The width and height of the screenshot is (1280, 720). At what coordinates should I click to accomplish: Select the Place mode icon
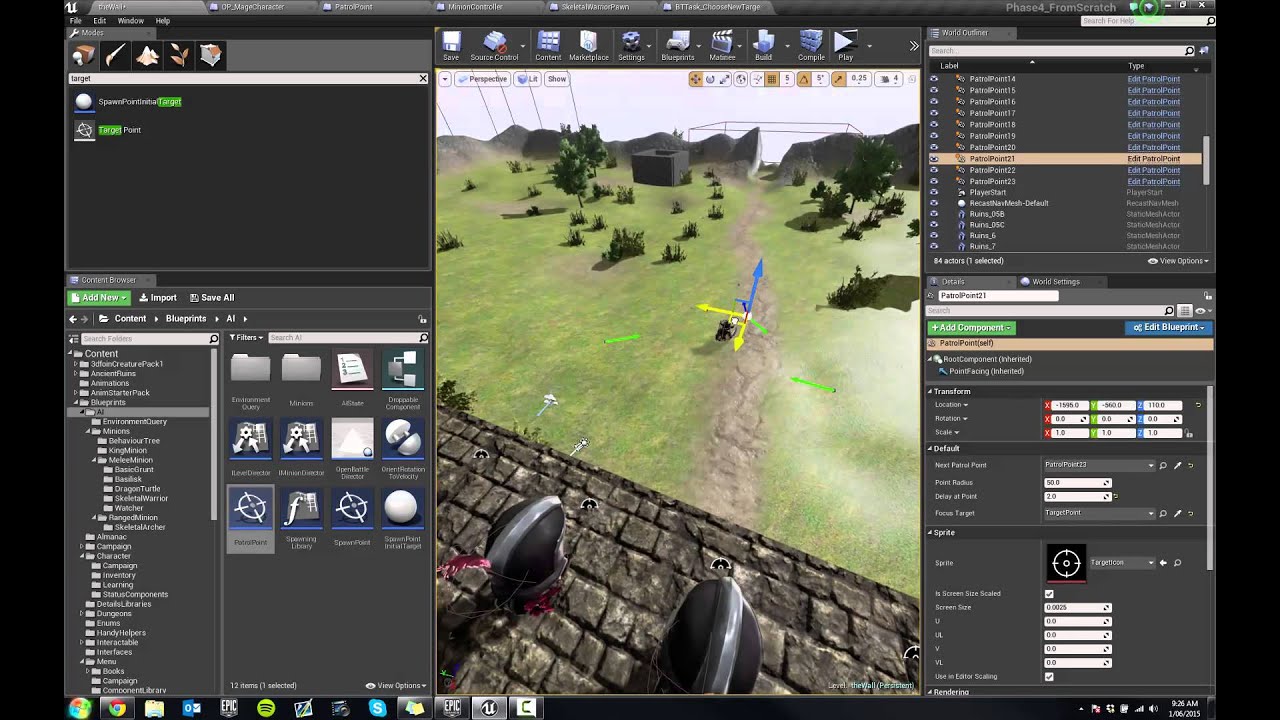pyautogui.click(x=84, y=55)
